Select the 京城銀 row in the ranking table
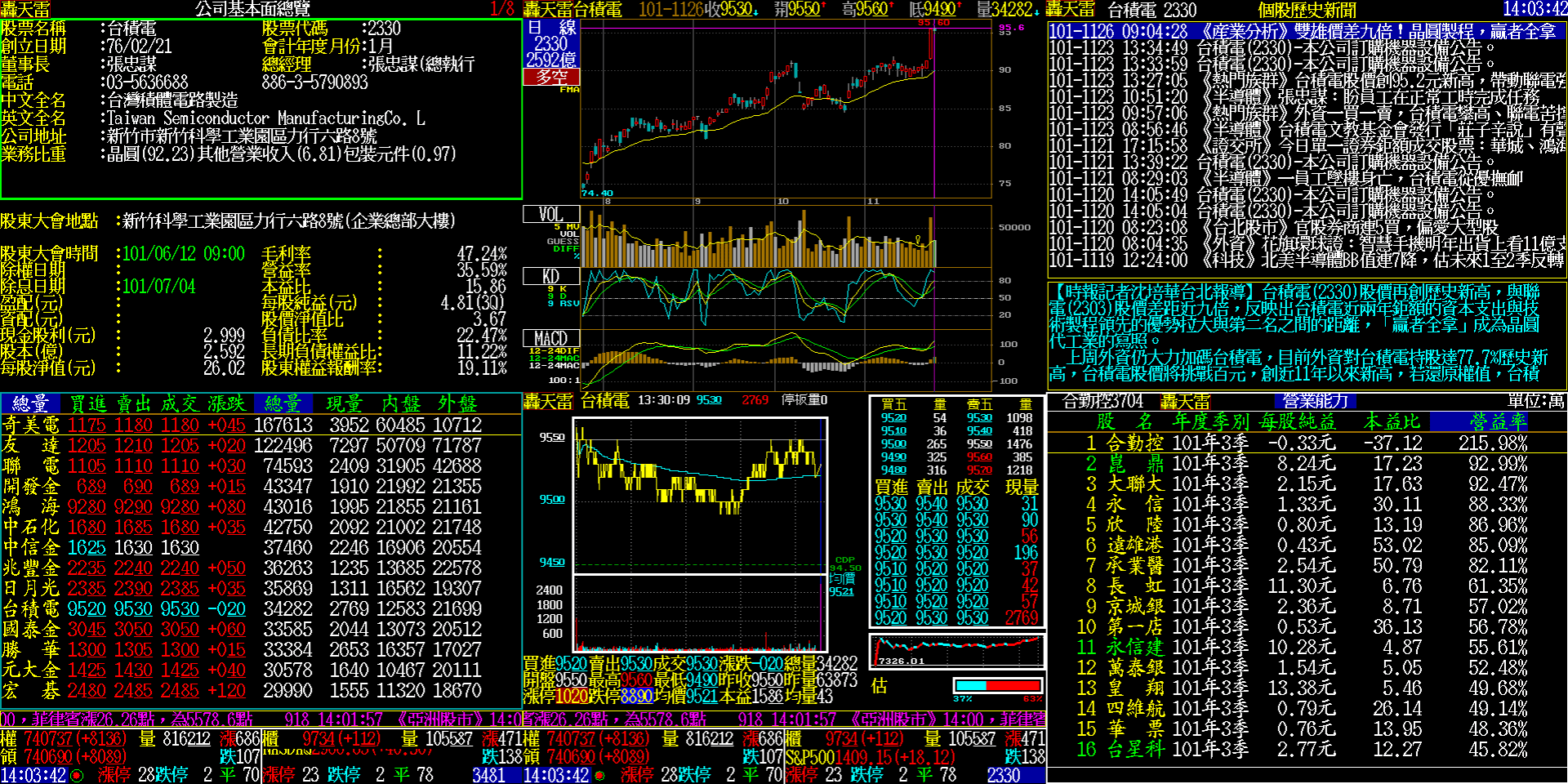The height and width of the screenshot is (784, 1568). 1307,606
